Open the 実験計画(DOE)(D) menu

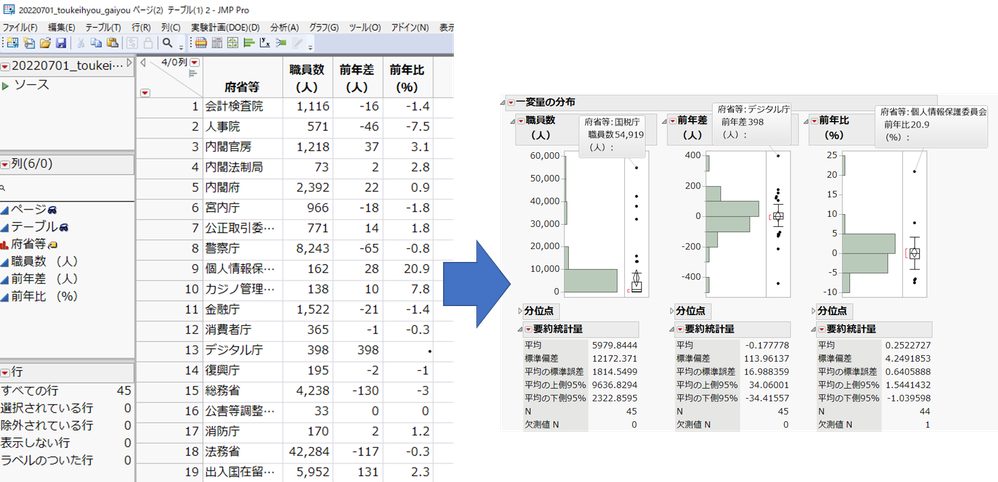coord(225,27)
